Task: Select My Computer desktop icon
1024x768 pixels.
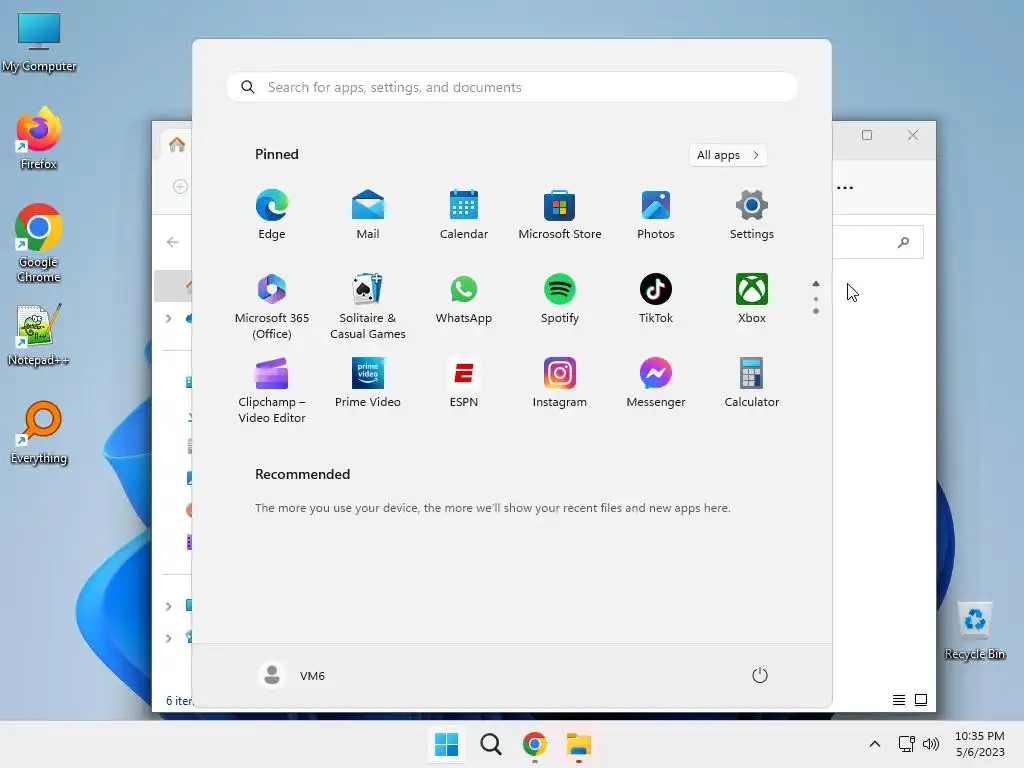Action: point(39,42)
